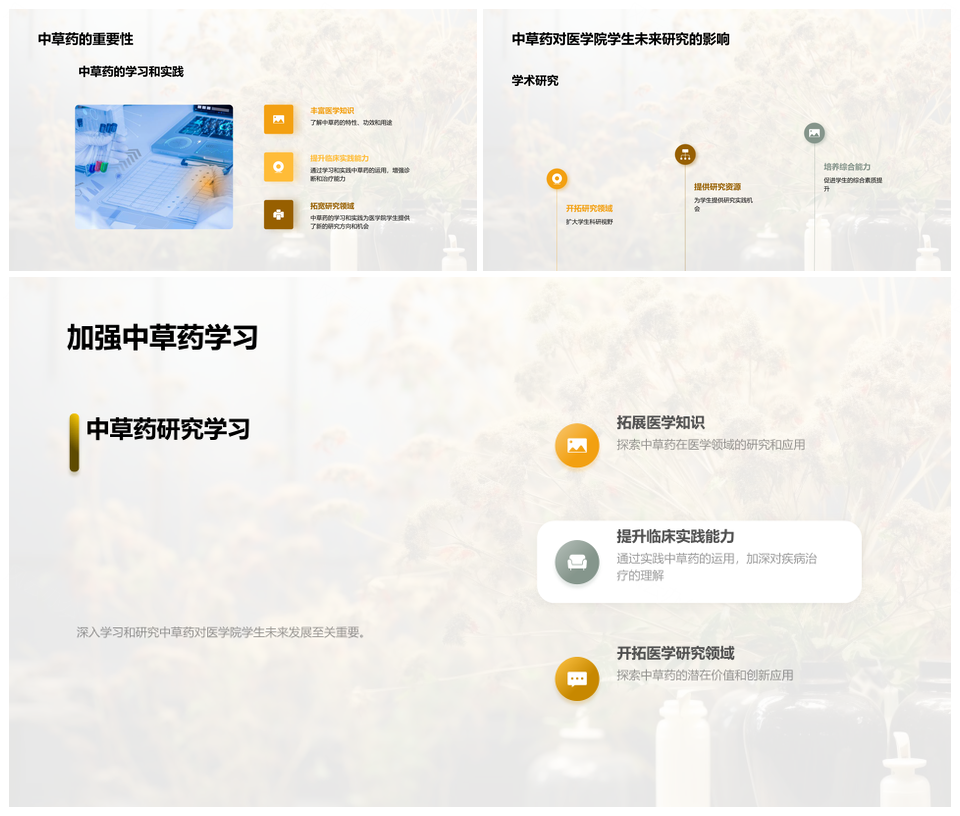Click the 拓展医学知识 heading on the large slide

[x=660, y=423]
